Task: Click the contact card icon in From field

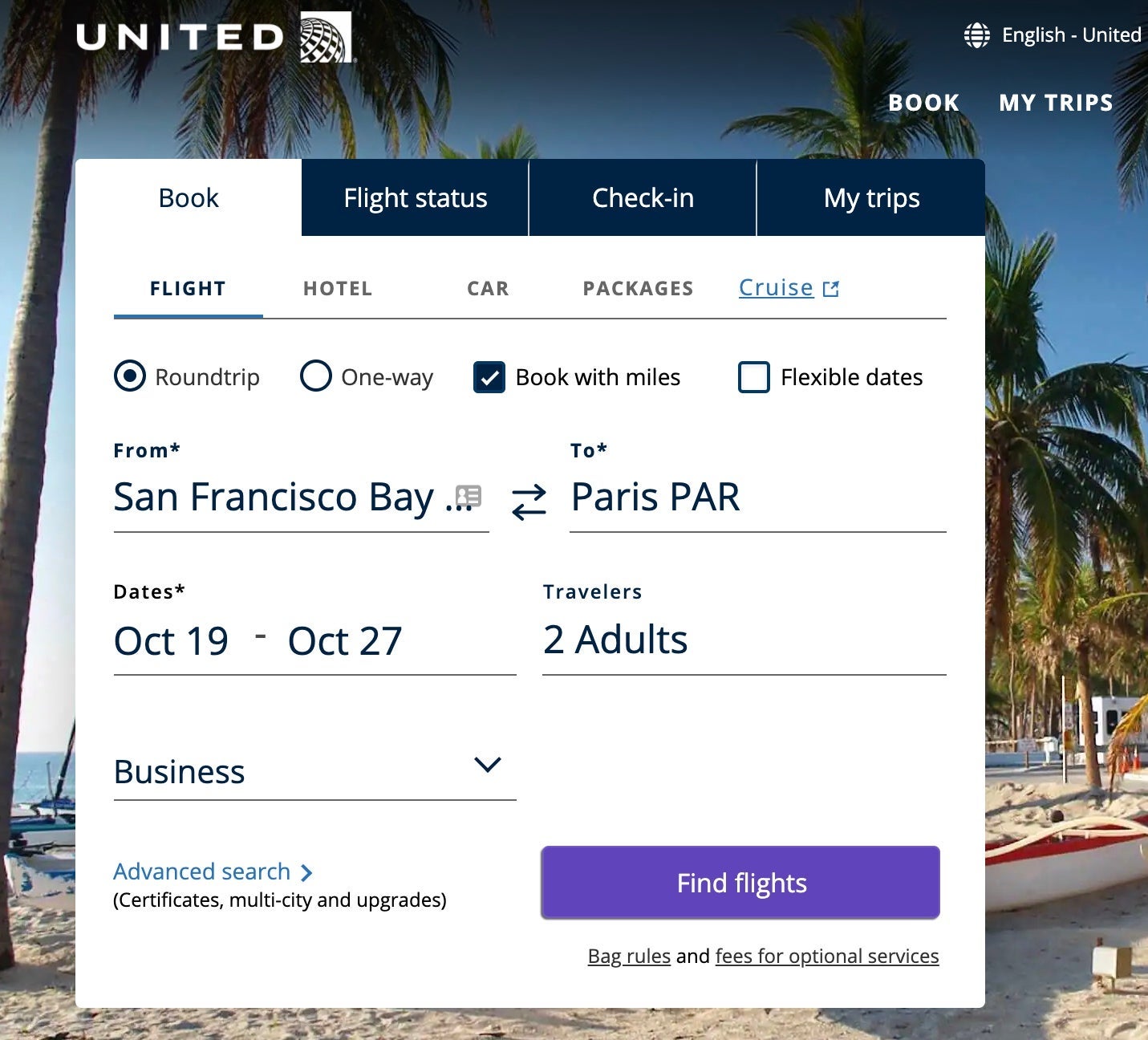Action: coord(469,496)
